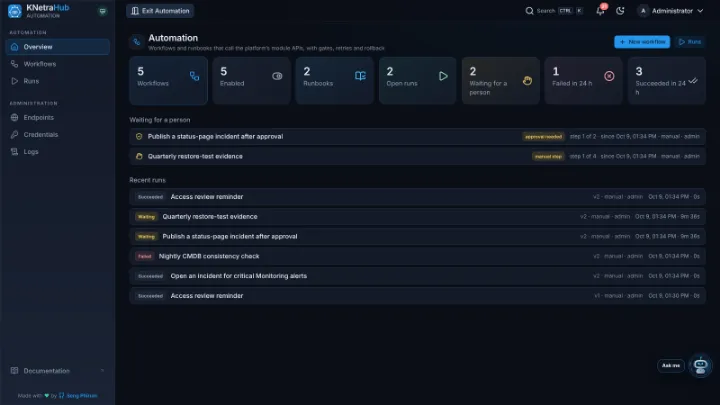Click the Overview home icon
This screenshot has height=405, width=720.
click(x=15, y=47)
